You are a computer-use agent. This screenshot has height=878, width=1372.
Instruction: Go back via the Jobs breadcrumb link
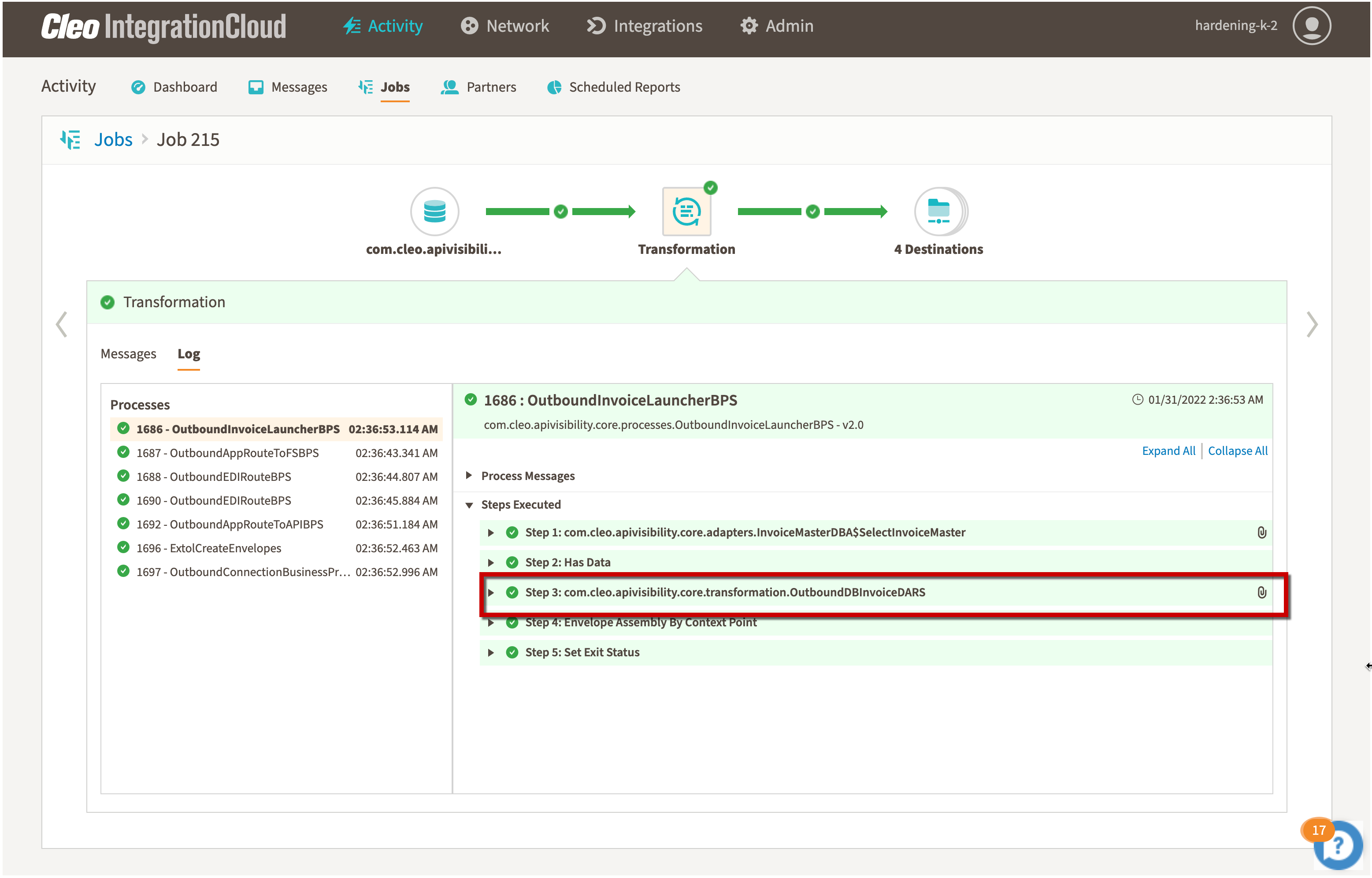tap(113, 140)
